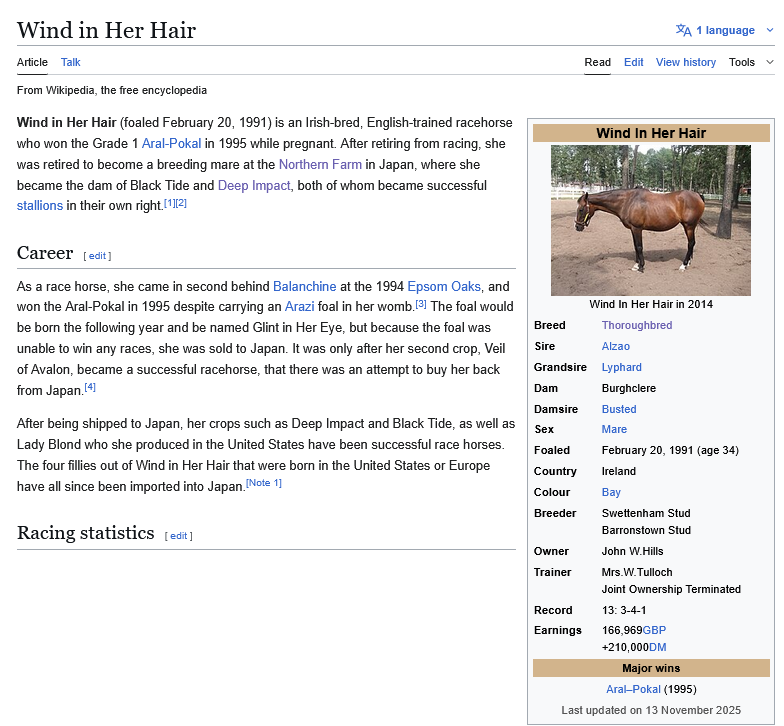Follow the DM currency link
Viewport: 784px width, 726px height.
coord(658,647)
